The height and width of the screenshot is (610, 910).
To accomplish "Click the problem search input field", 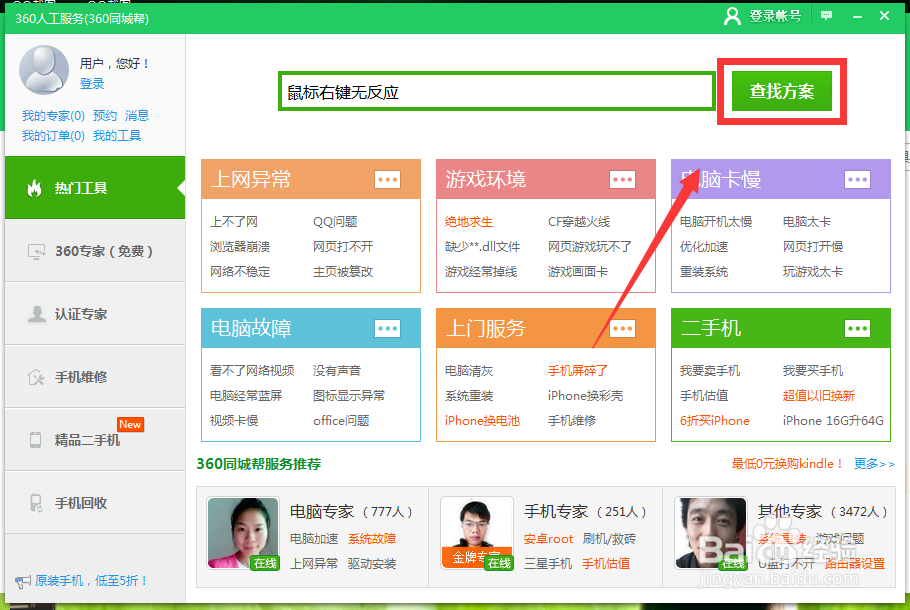I will [x=497, y=92].
